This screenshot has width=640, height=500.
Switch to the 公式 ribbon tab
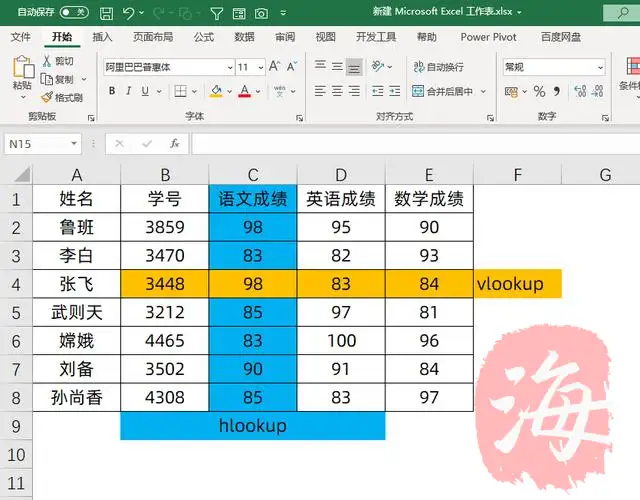[204, 37]
